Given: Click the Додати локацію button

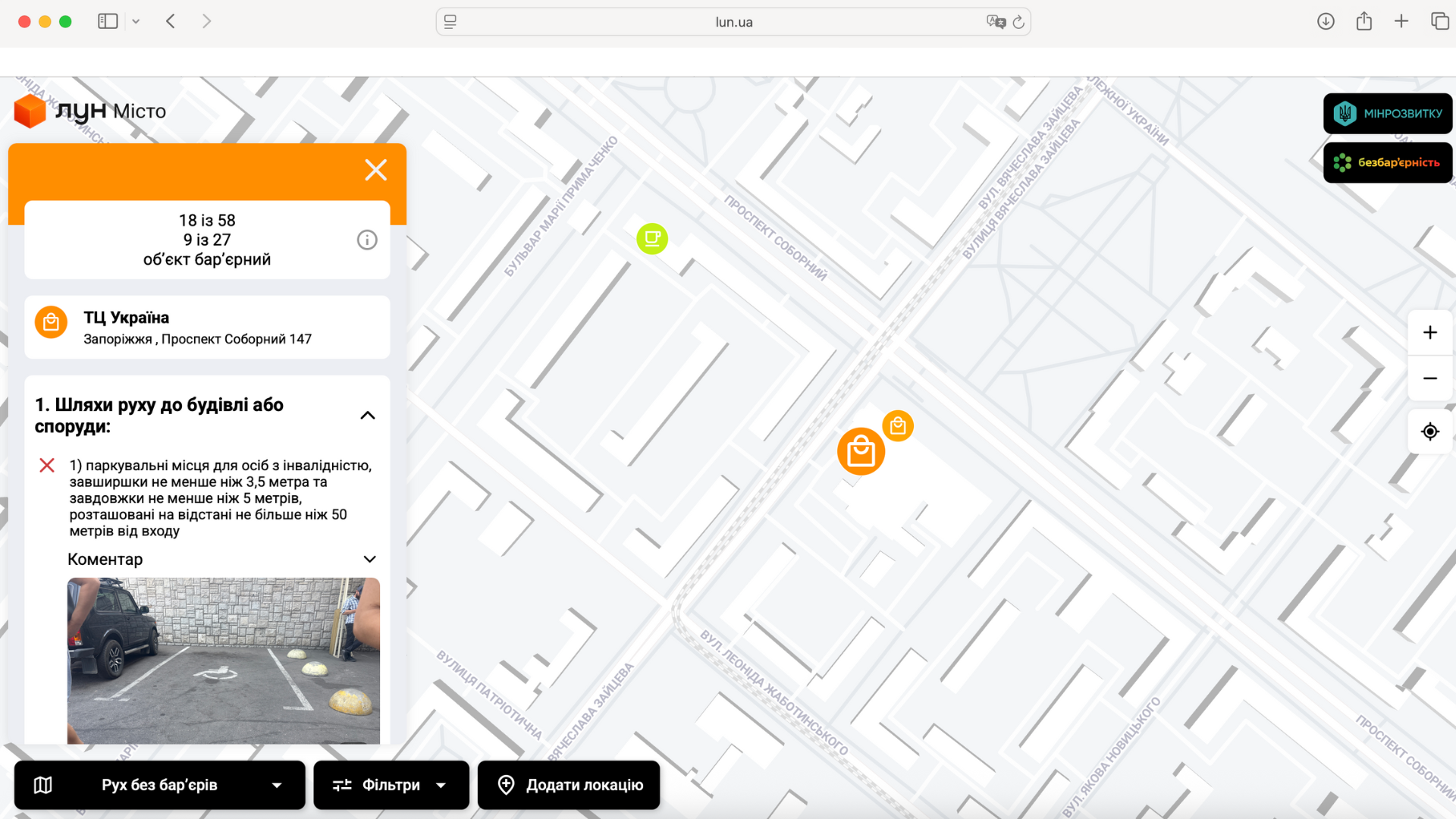Looking at the screenshot, I should coord(569,785).
